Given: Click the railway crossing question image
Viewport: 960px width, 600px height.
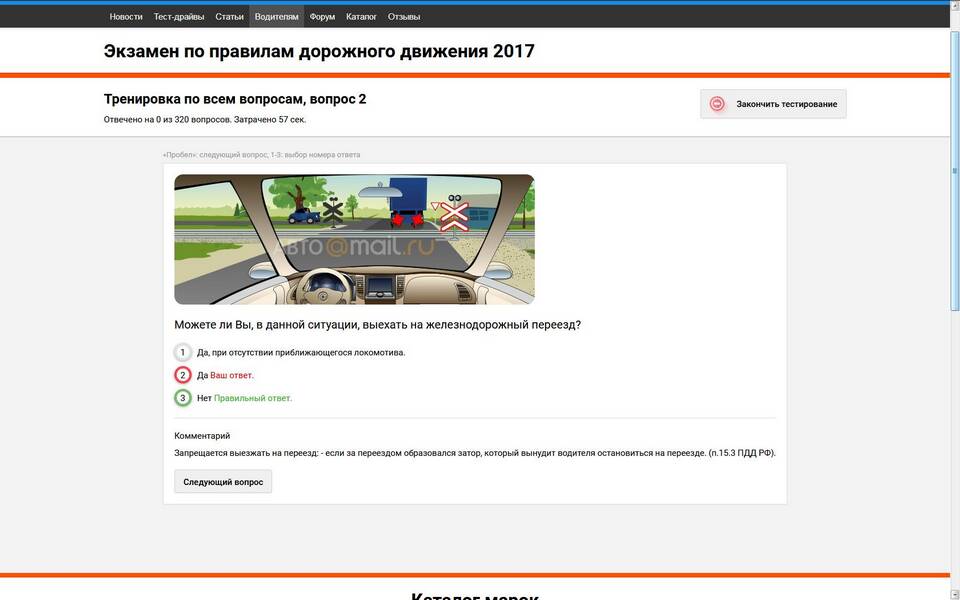Looking at the screenshot, I should tap(354, 240).
